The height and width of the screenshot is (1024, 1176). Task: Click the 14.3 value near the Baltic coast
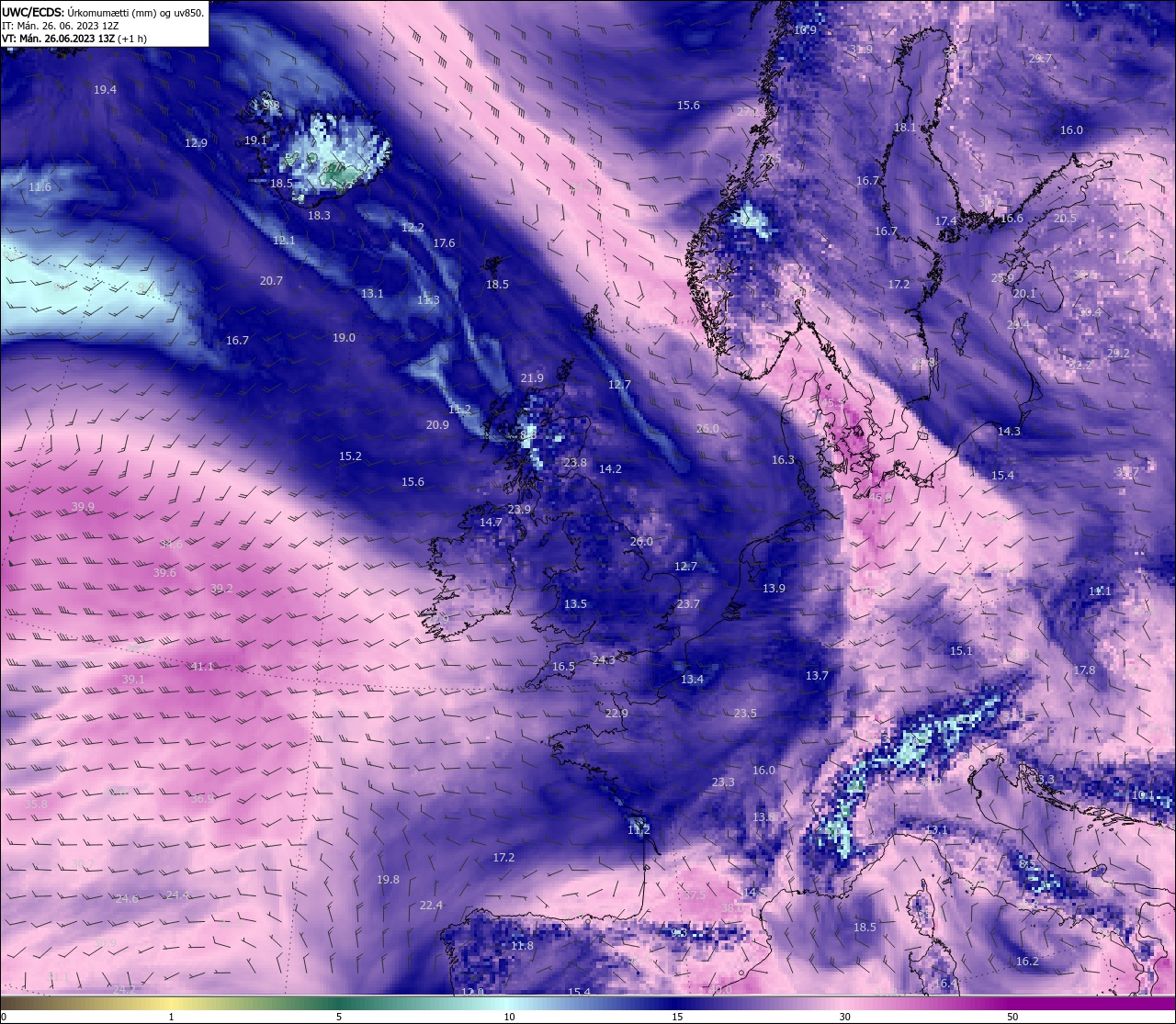click(x=1009, y=432)
